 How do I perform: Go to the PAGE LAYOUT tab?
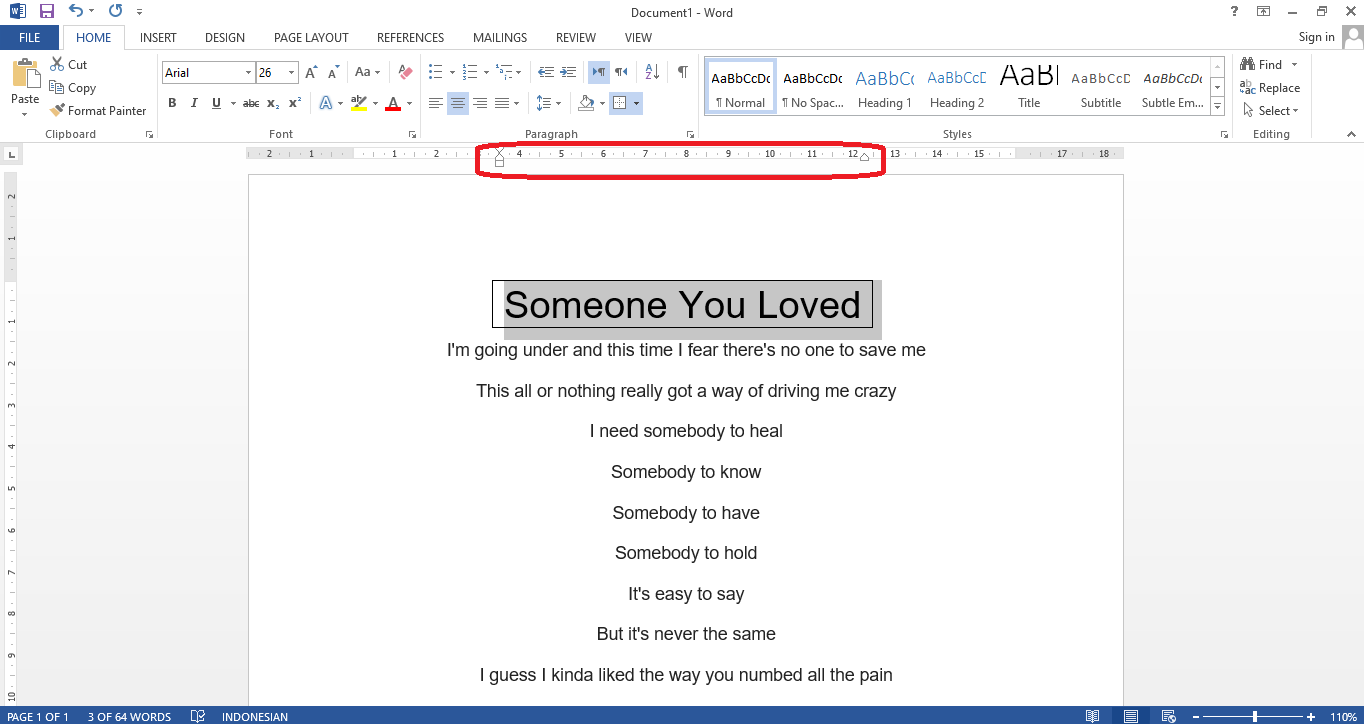pyautogui.click(x=311, y=38)
